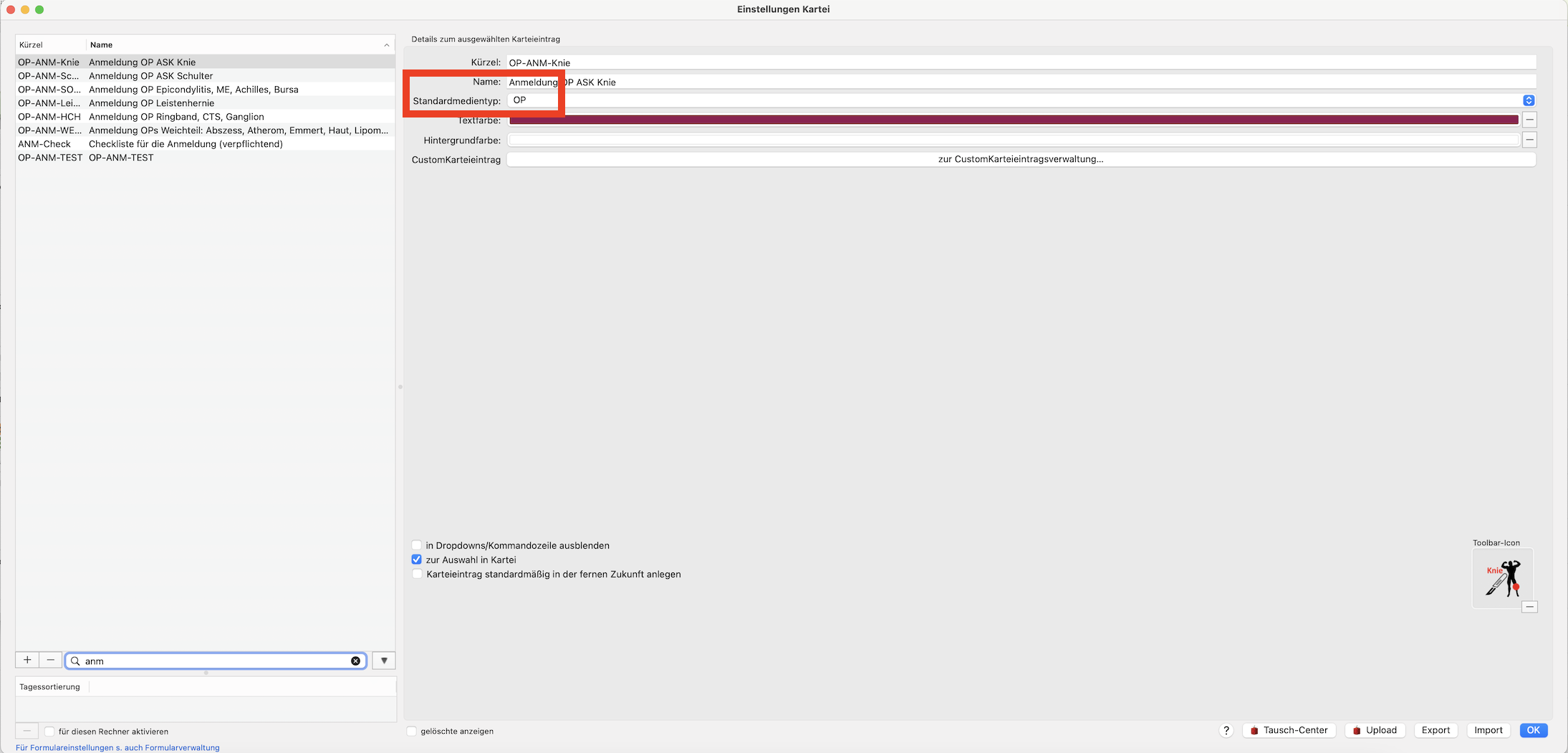Toggle 'gelöschte anzeigen' checkbox

[x=412, y=731]
